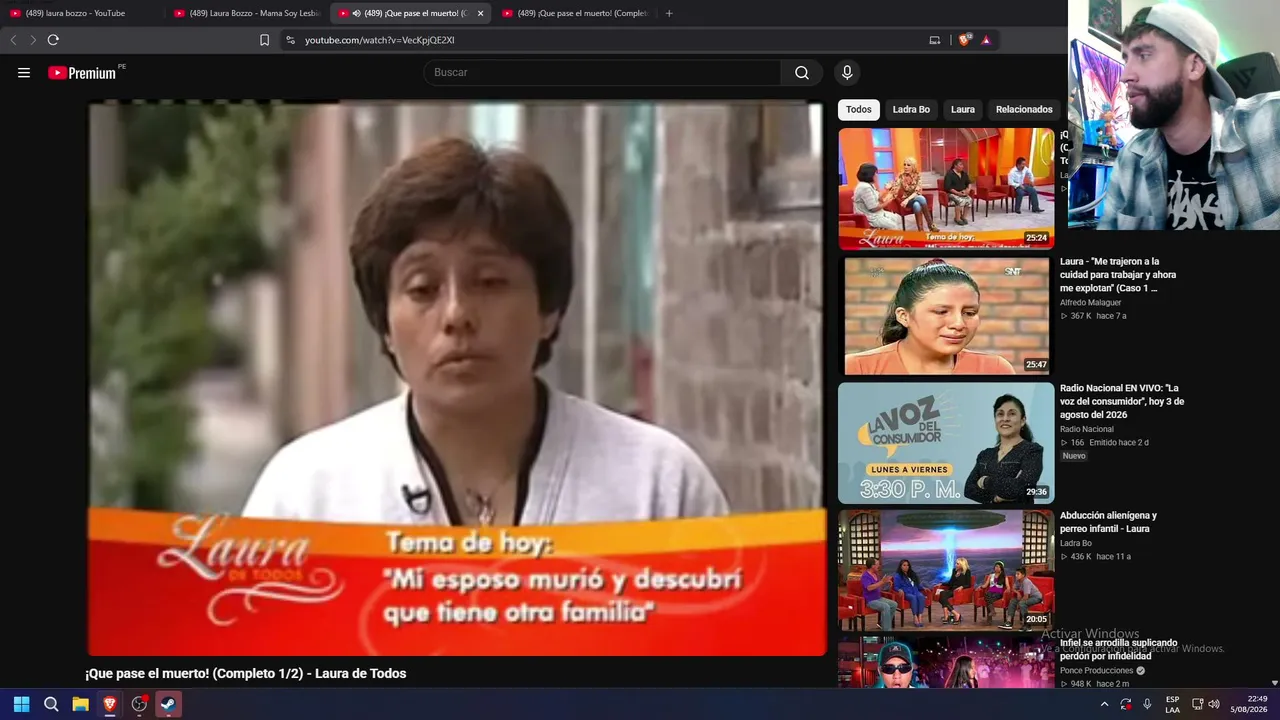
Task: Reload the page with the refresh icon
Action: 53,40
